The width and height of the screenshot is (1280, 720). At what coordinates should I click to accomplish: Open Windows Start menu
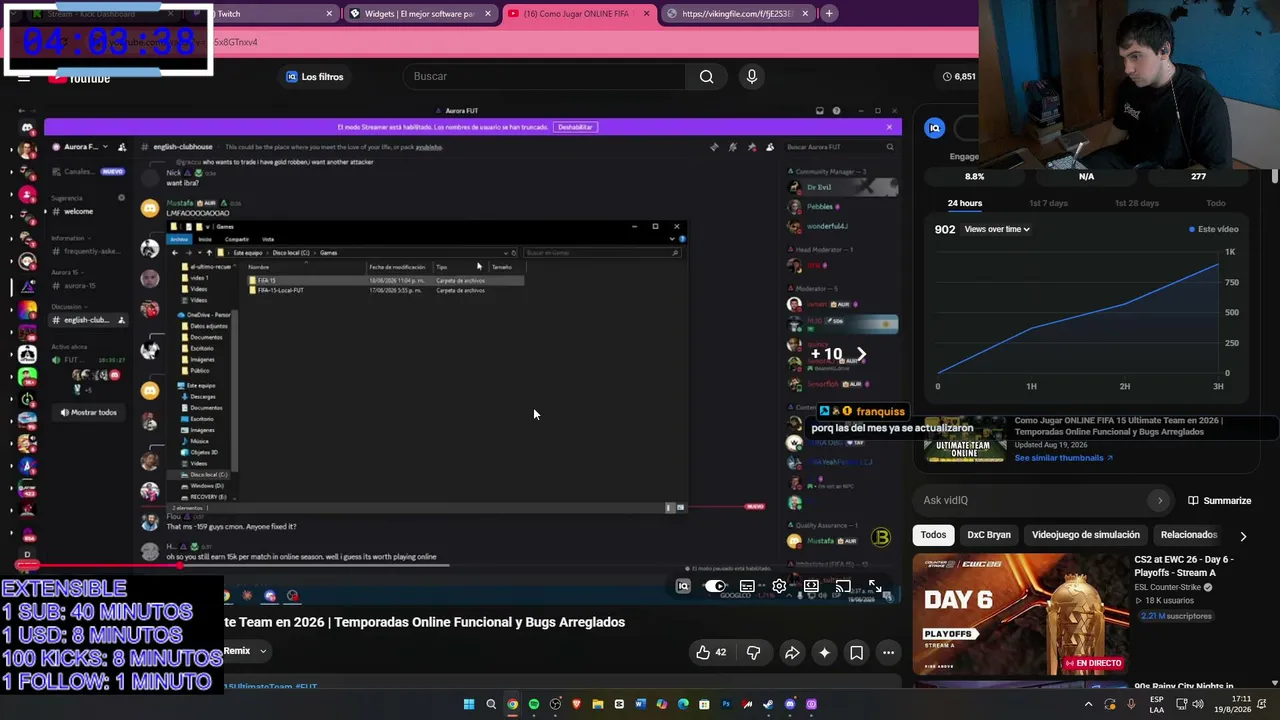tap(469, 704)
